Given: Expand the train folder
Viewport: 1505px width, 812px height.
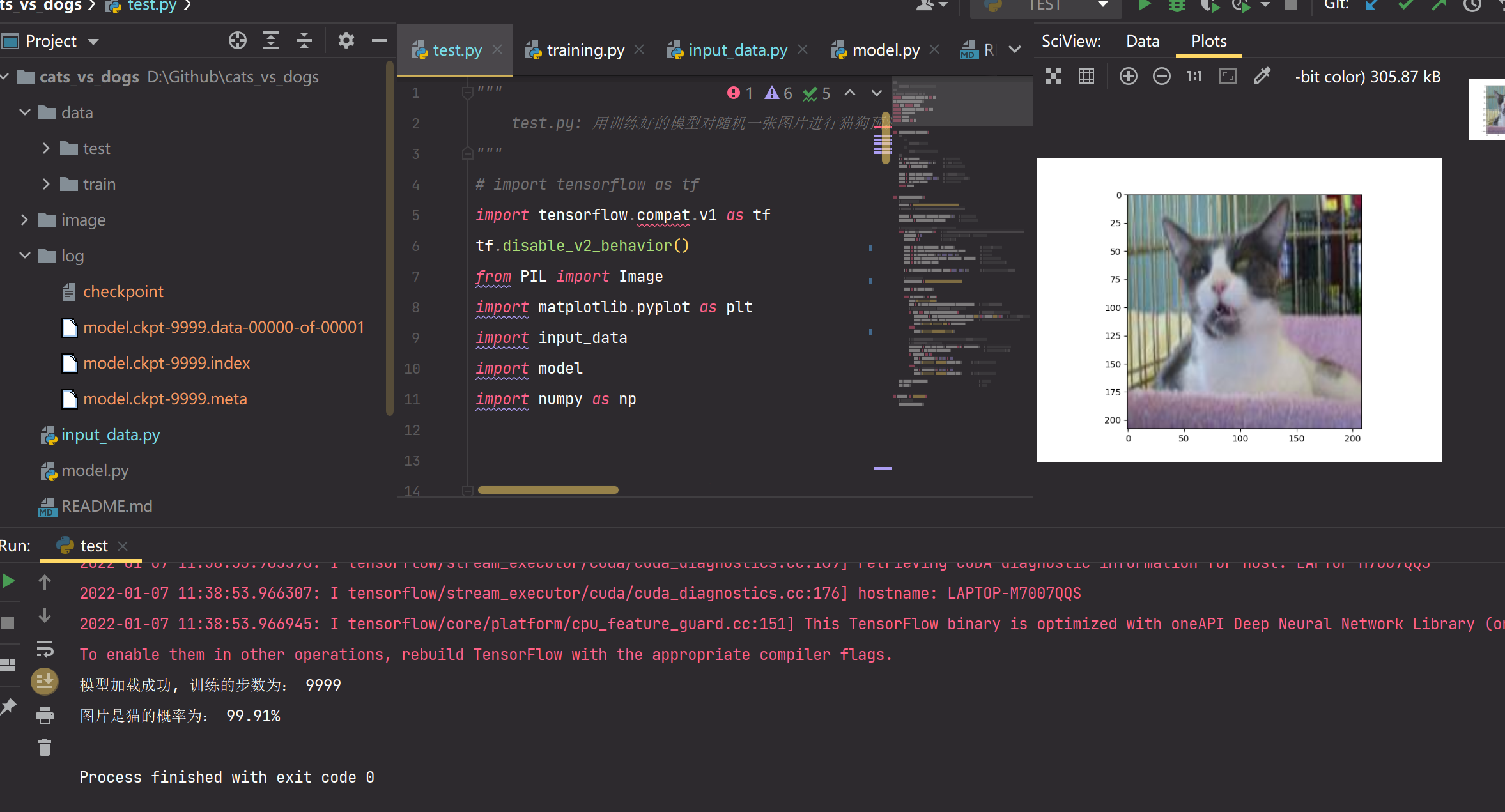Looking at the screenshot, I should tap(46, 184).
